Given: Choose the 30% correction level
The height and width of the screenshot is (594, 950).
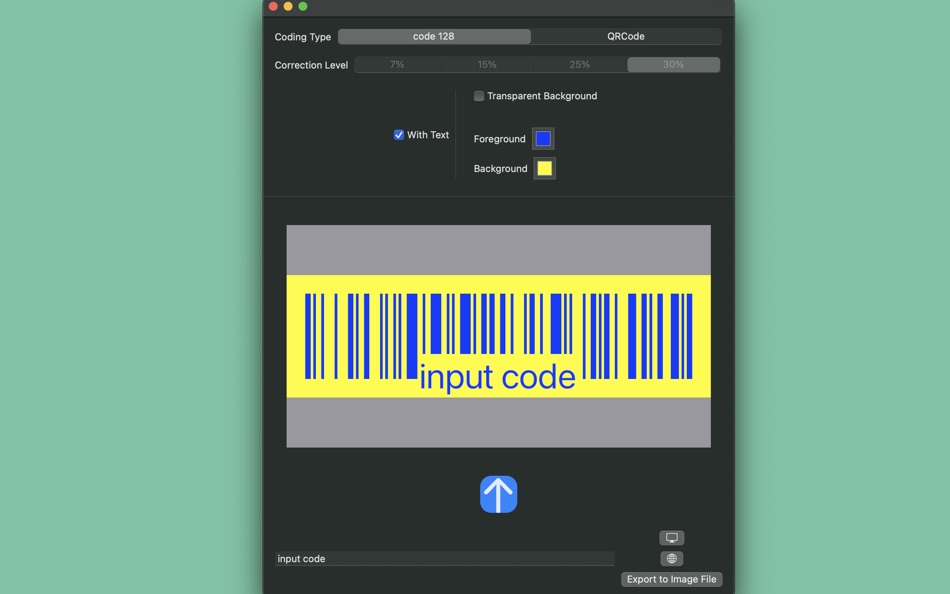Looking at the screenshot, I should click(x=673, y=65).
